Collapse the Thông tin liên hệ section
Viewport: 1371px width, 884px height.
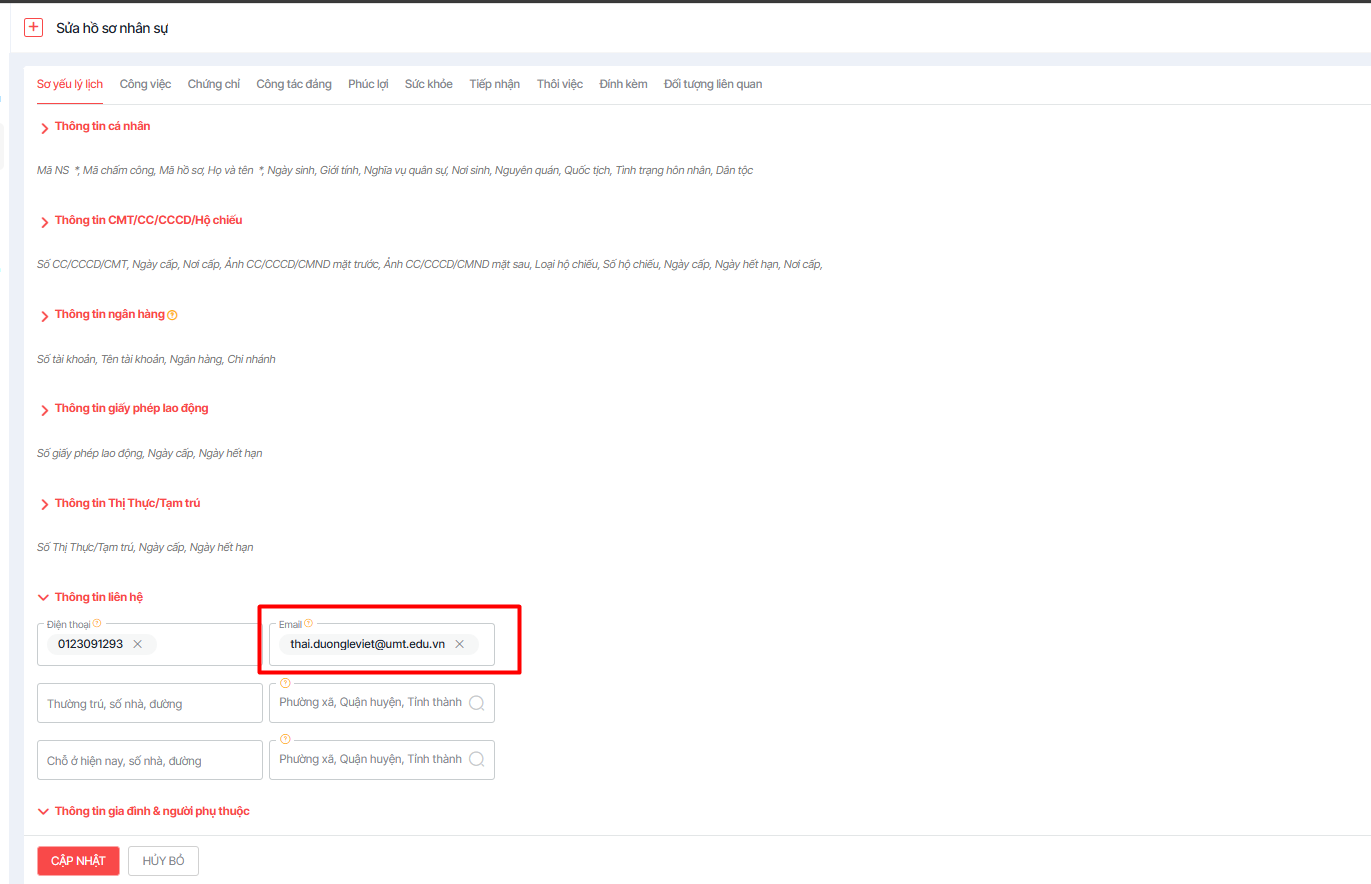43,598
